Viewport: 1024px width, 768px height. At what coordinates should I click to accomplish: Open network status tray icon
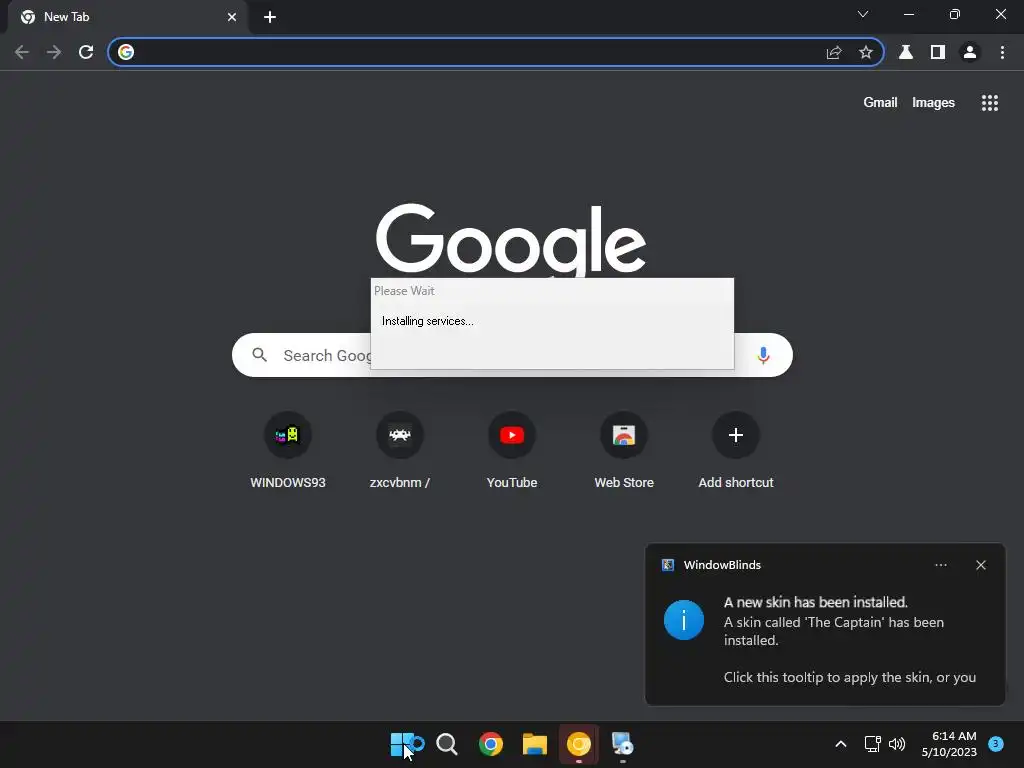(872, 744)
